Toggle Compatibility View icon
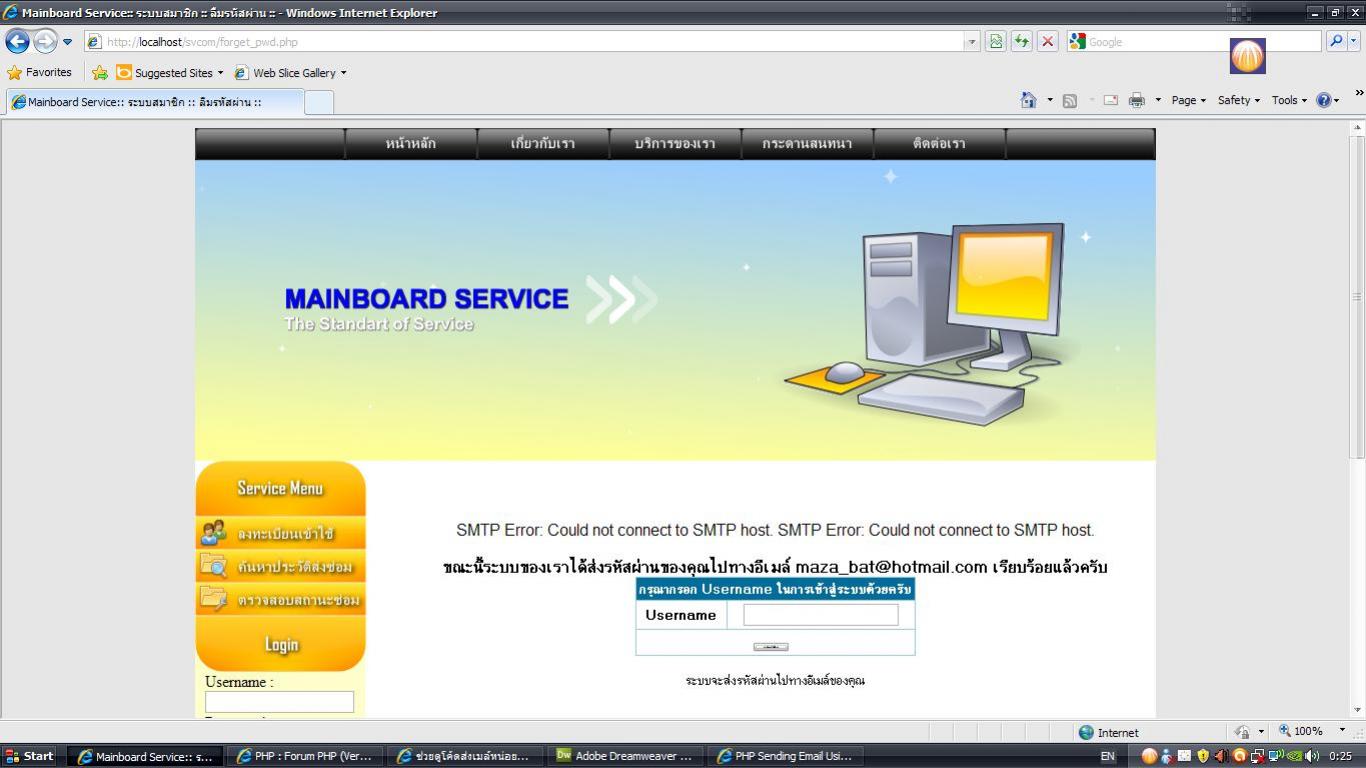The height and width of the screenshot is (768, 1366). [x=996, y=42]
